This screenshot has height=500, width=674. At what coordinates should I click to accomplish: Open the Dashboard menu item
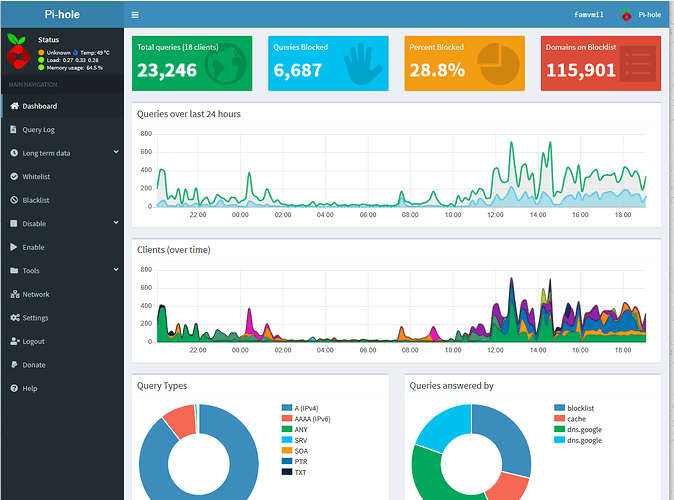coord(63,106)
